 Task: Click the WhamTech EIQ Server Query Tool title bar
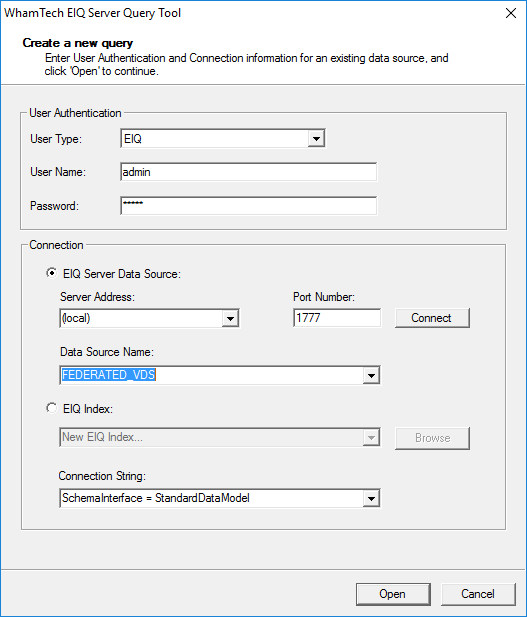pos(252,13)
